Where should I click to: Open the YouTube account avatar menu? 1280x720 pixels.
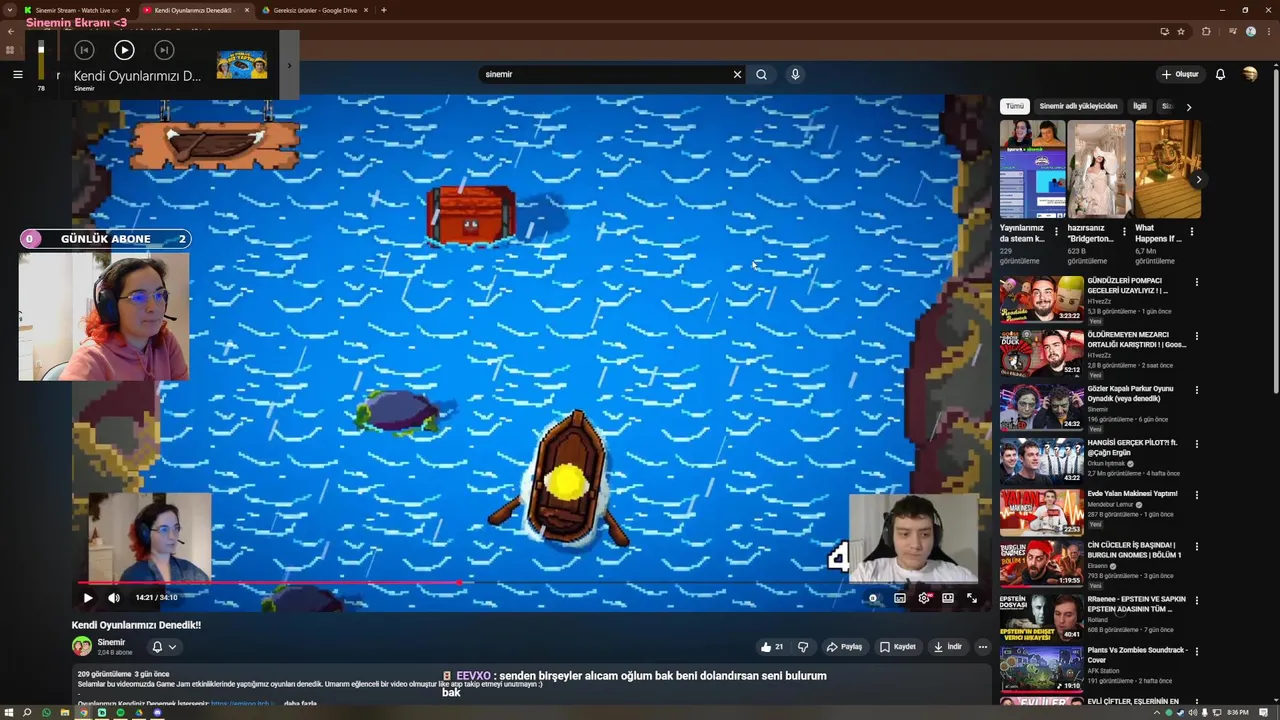[x=1250, y=74]
